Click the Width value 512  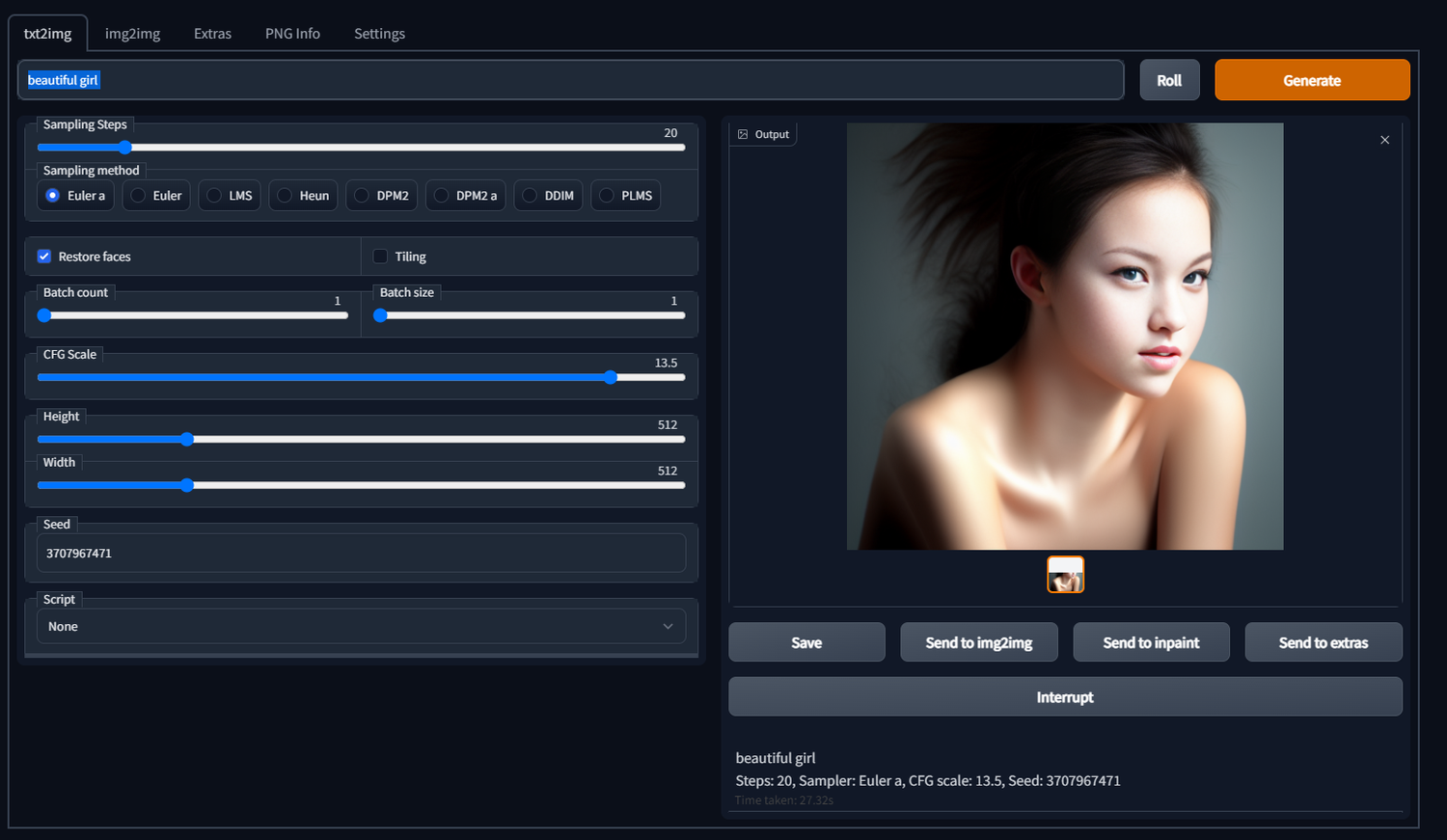click(x=668, y=471)
